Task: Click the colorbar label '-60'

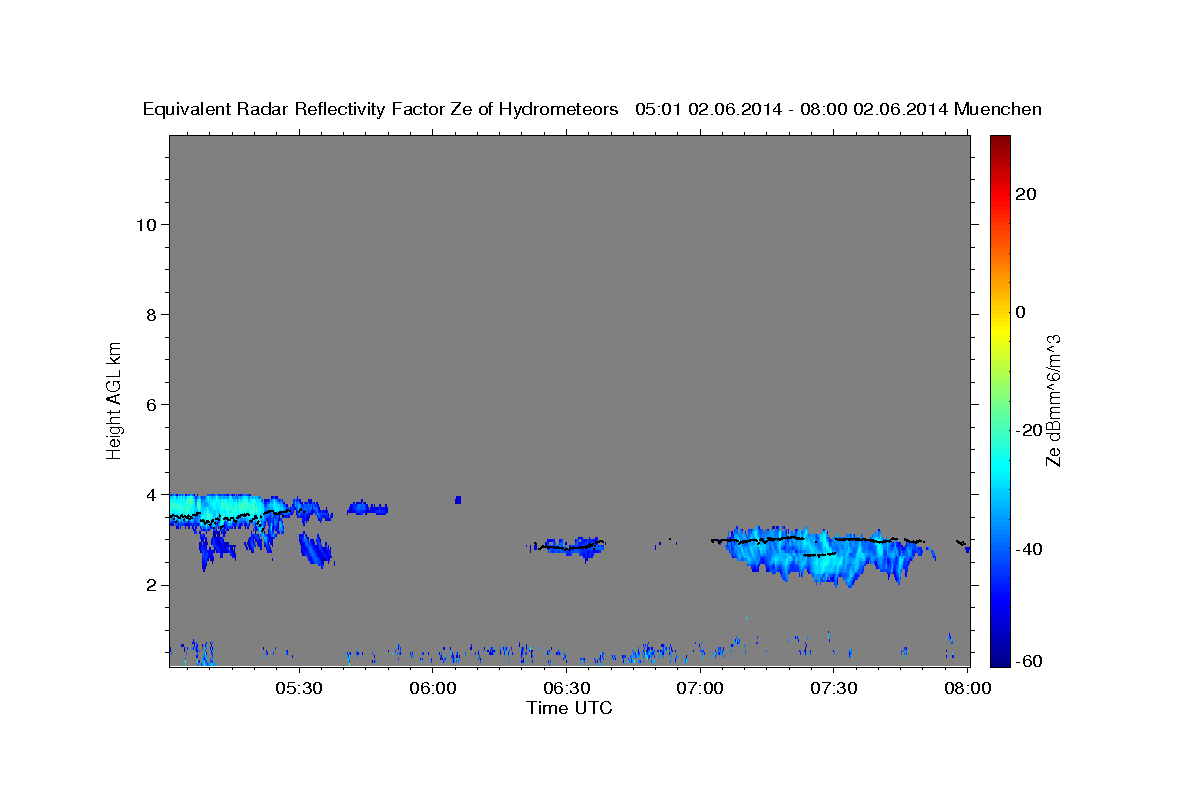Action: pyautogui.click(x=1027, y=661)
